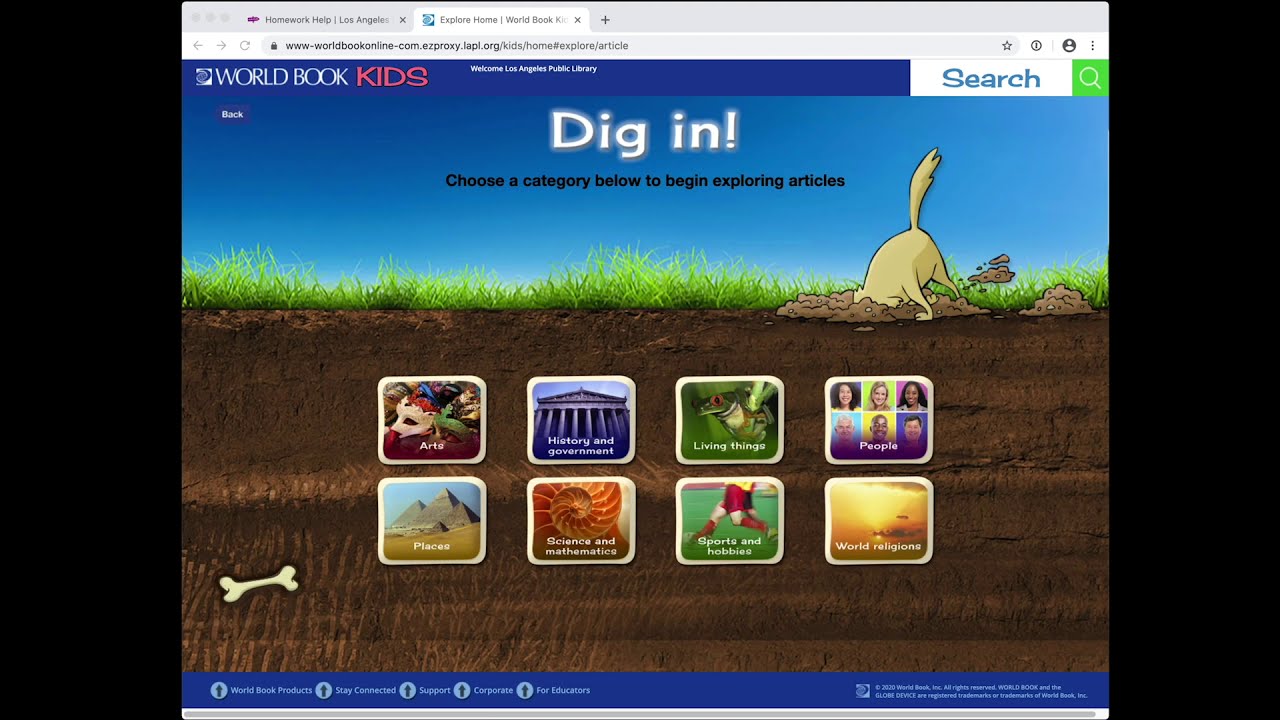Click the World Book Kids logo
Viewport: 1280px width, 720px height.
click(x=312, y=77)
